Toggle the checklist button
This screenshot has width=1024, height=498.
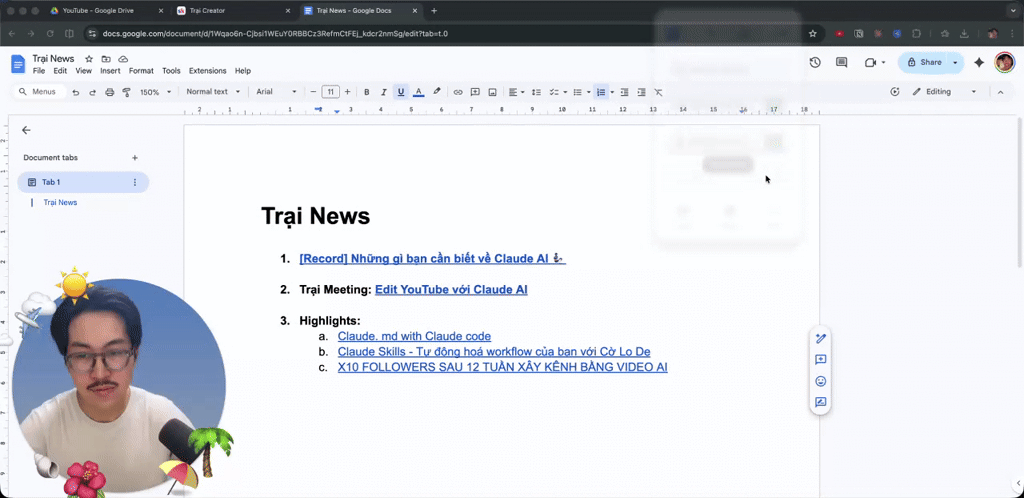click(x=554, y=92)
